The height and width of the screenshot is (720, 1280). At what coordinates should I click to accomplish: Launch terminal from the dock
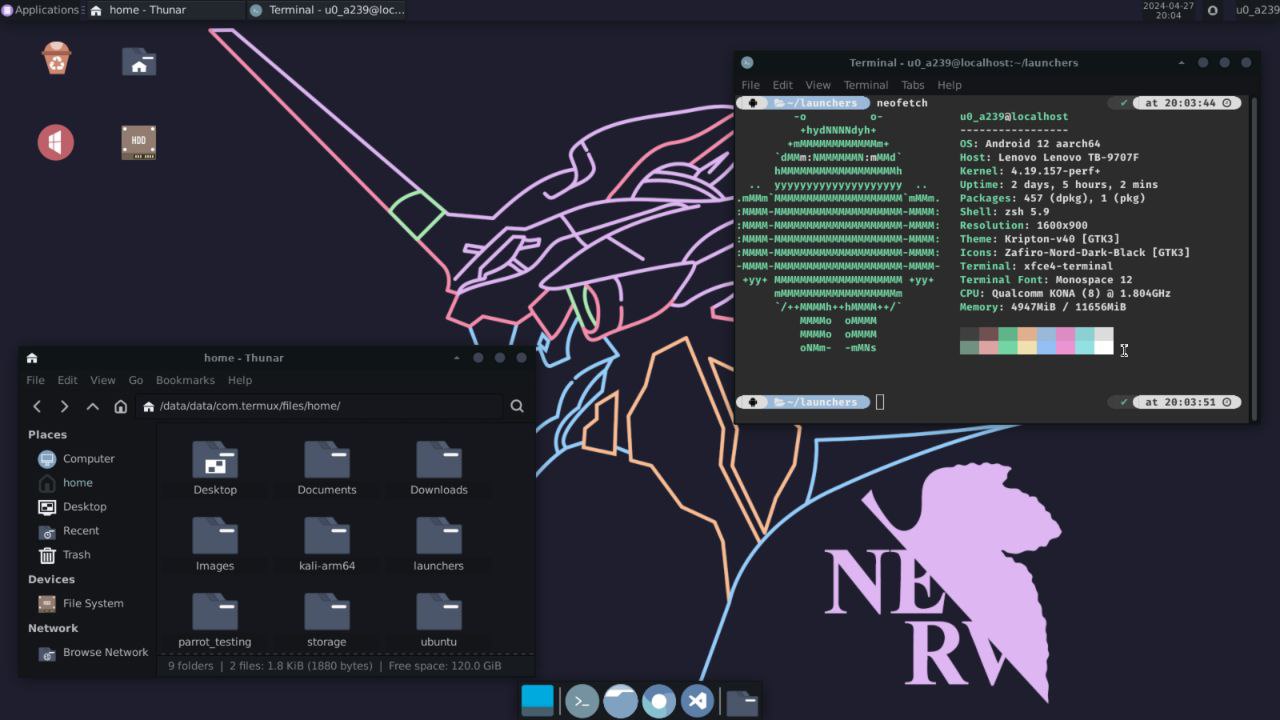coord(582,701)
